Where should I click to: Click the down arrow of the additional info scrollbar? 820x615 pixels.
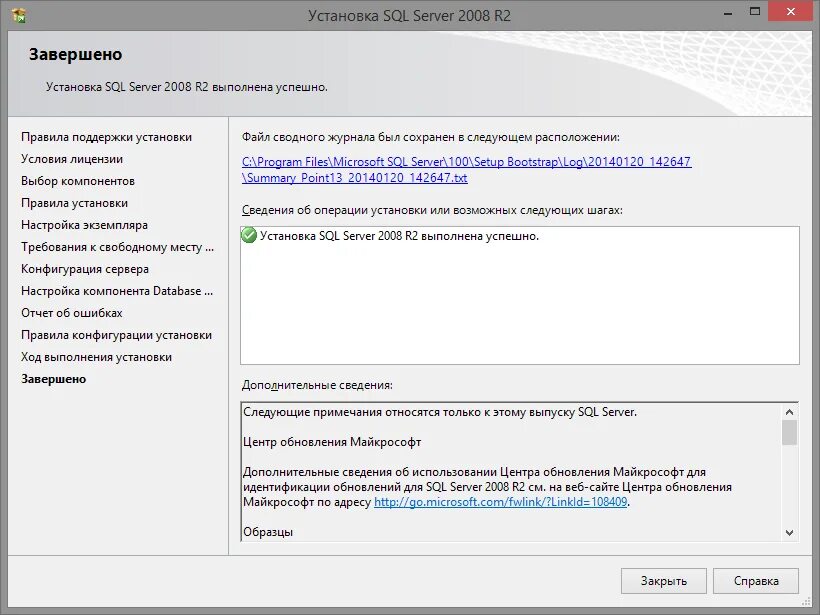(789, 532)
